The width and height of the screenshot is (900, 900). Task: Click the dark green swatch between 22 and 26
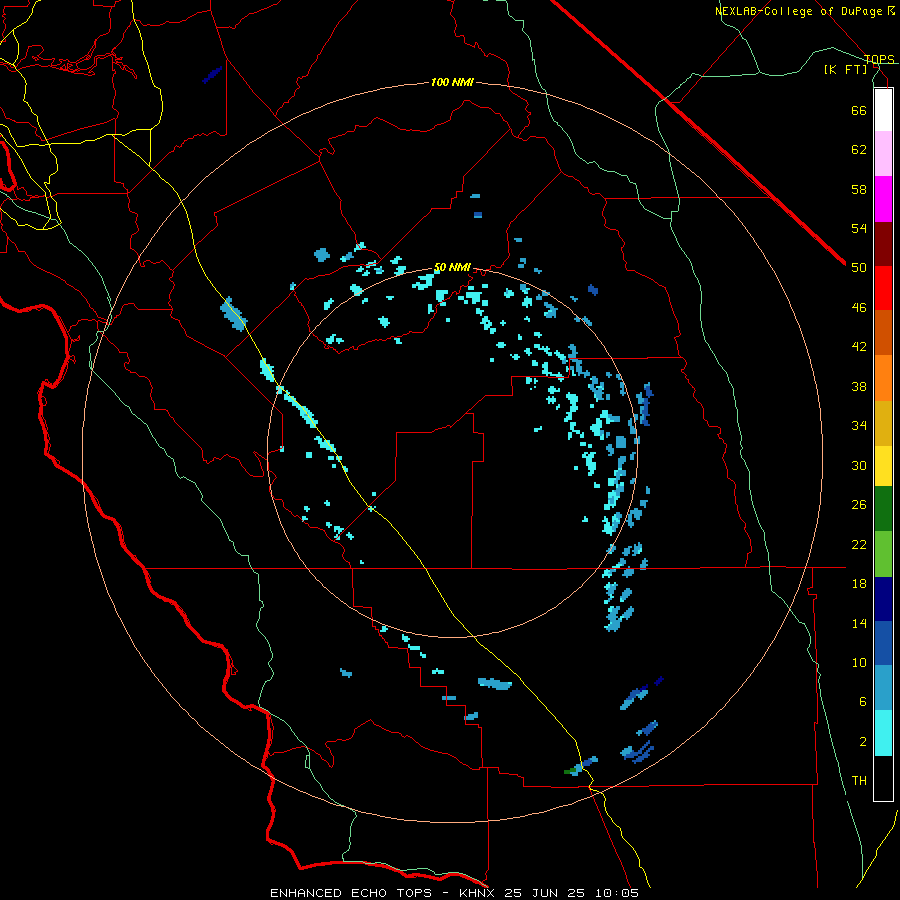pyautogui.click(x=883, y=509)
